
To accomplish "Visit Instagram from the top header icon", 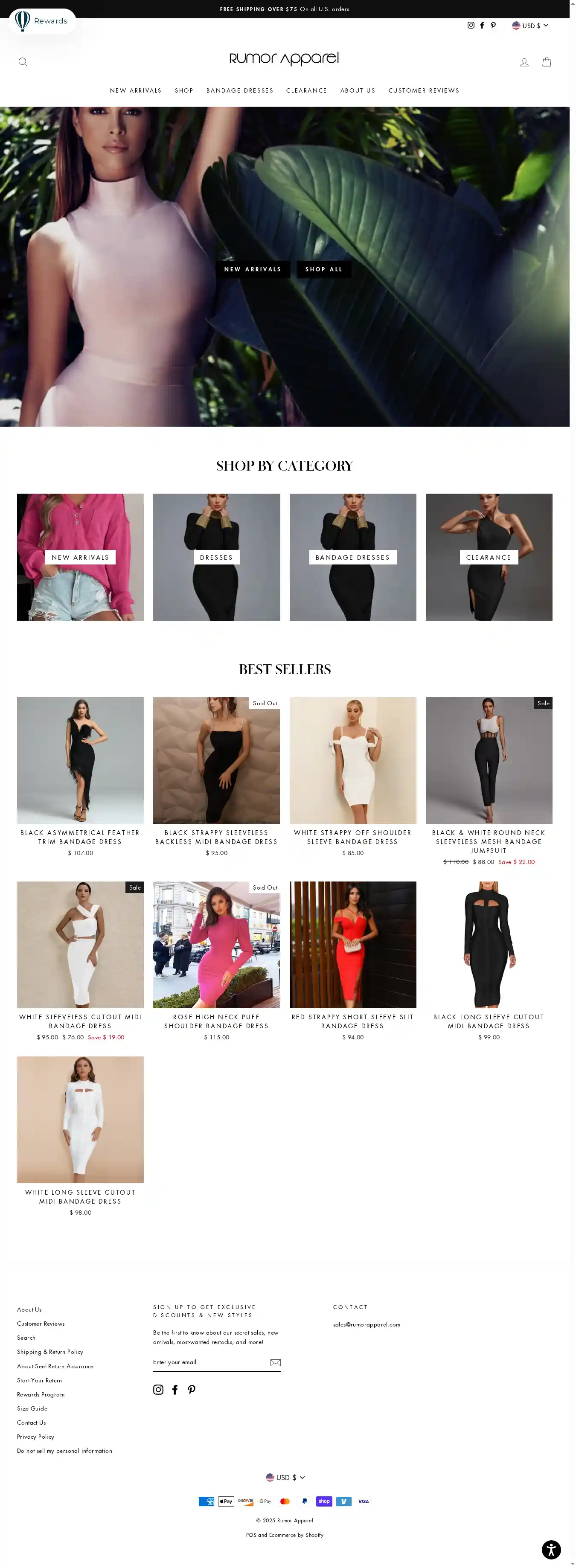I will coord(471,26).
